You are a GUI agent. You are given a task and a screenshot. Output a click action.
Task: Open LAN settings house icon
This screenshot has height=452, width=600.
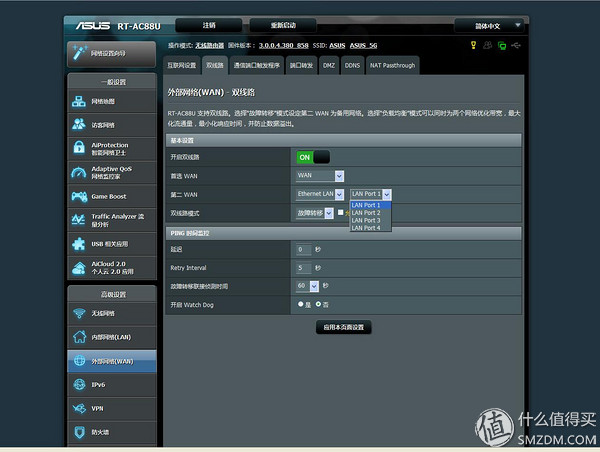click(x=79, y=337)
